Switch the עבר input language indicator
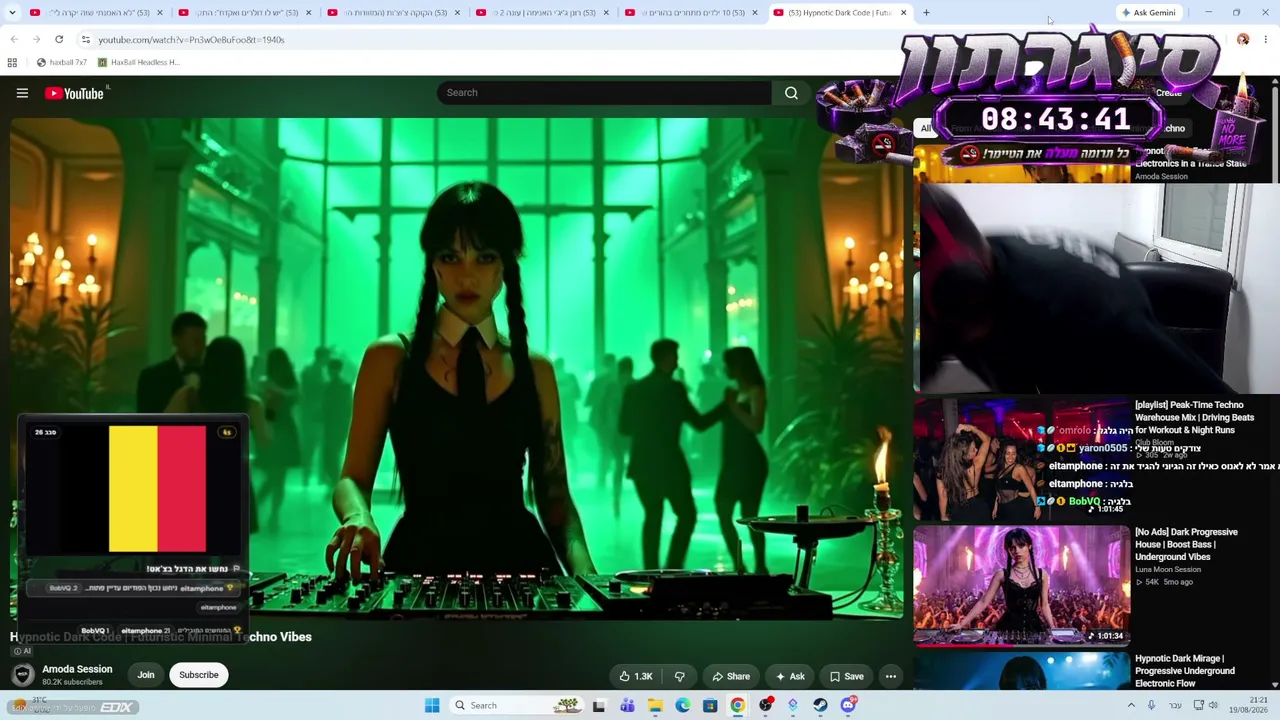This screenshot has height=720, width=1280. 1175,706
